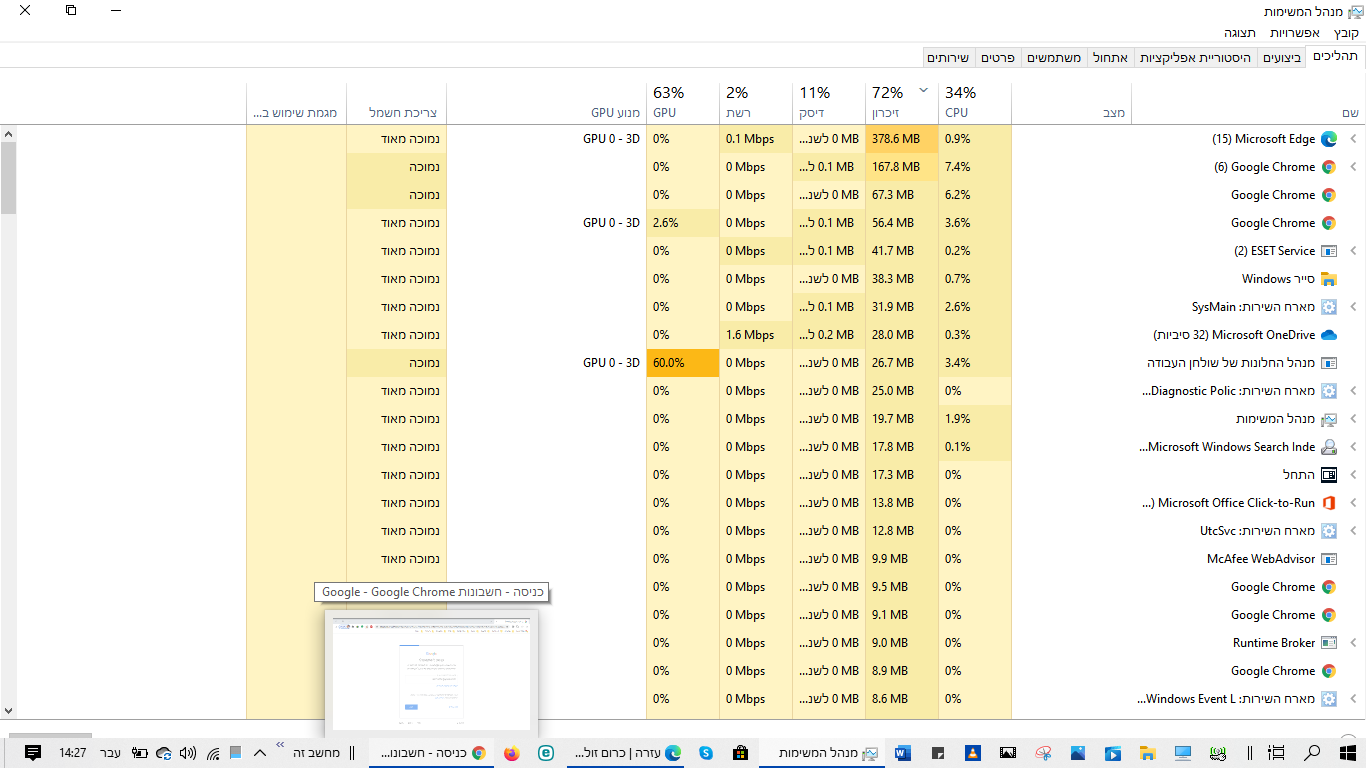
Task: Click the Microsoft Edge process icon
Action: coord(1329,139)
